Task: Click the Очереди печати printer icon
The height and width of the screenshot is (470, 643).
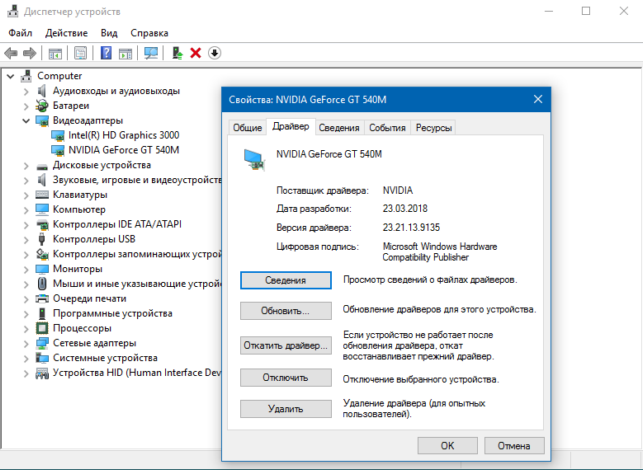Action: pos(42,299)
